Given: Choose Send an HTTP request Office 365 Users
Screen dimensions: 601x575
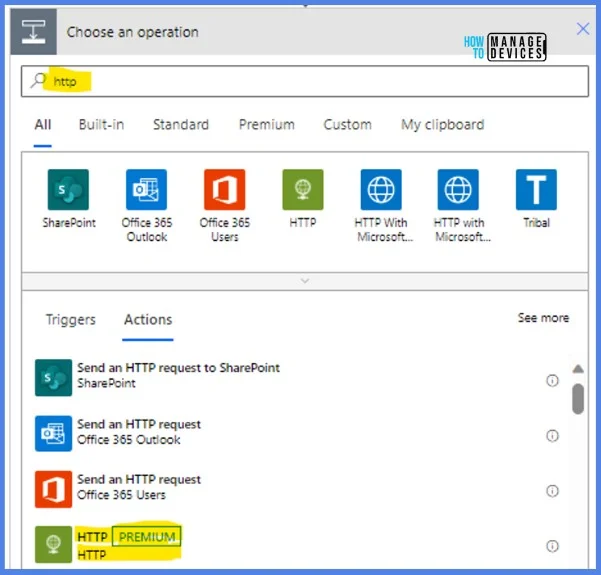Looking at the screenshot, I should coord(299,489).
